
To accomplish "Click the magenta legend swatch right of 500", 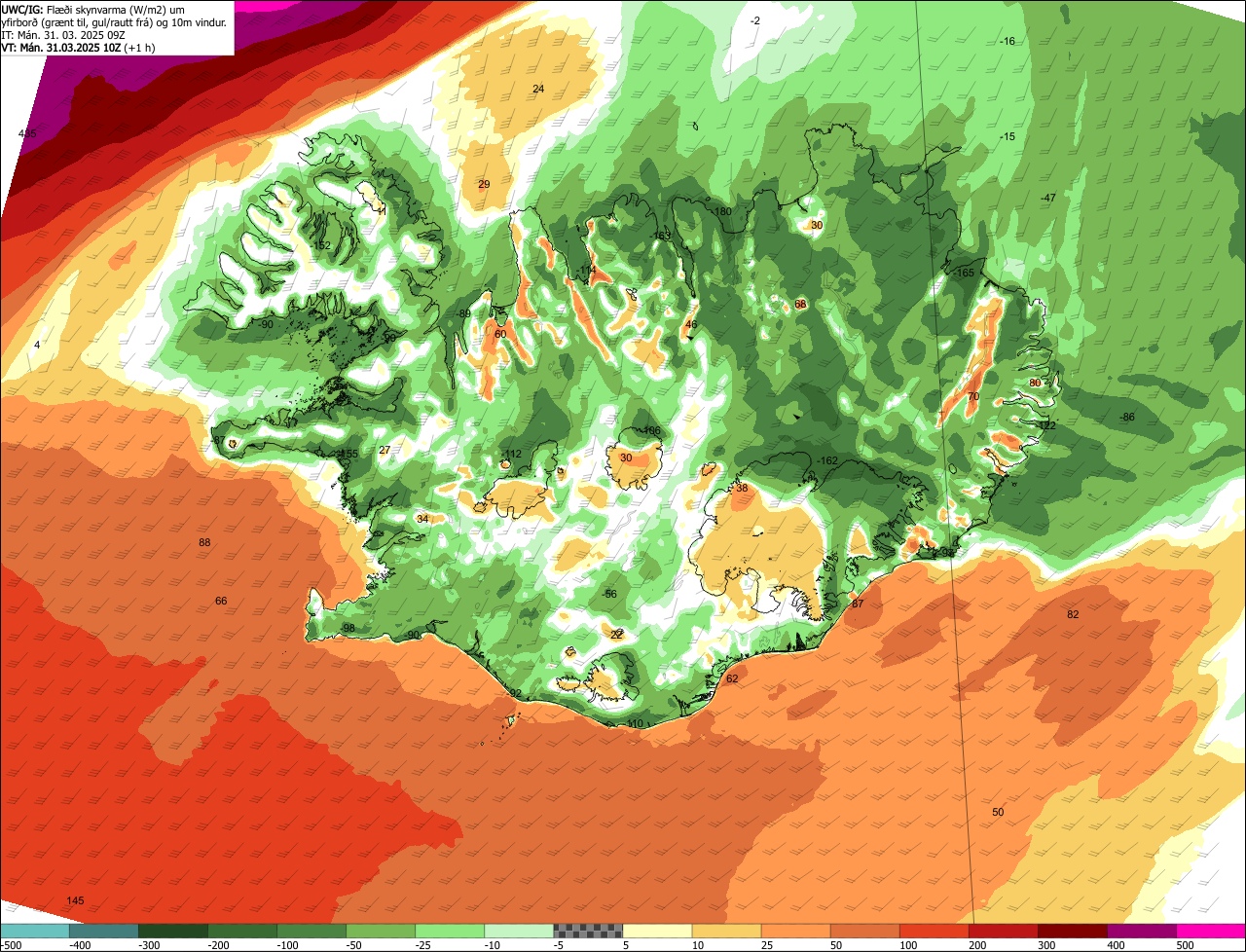I will pos(1211,931).
